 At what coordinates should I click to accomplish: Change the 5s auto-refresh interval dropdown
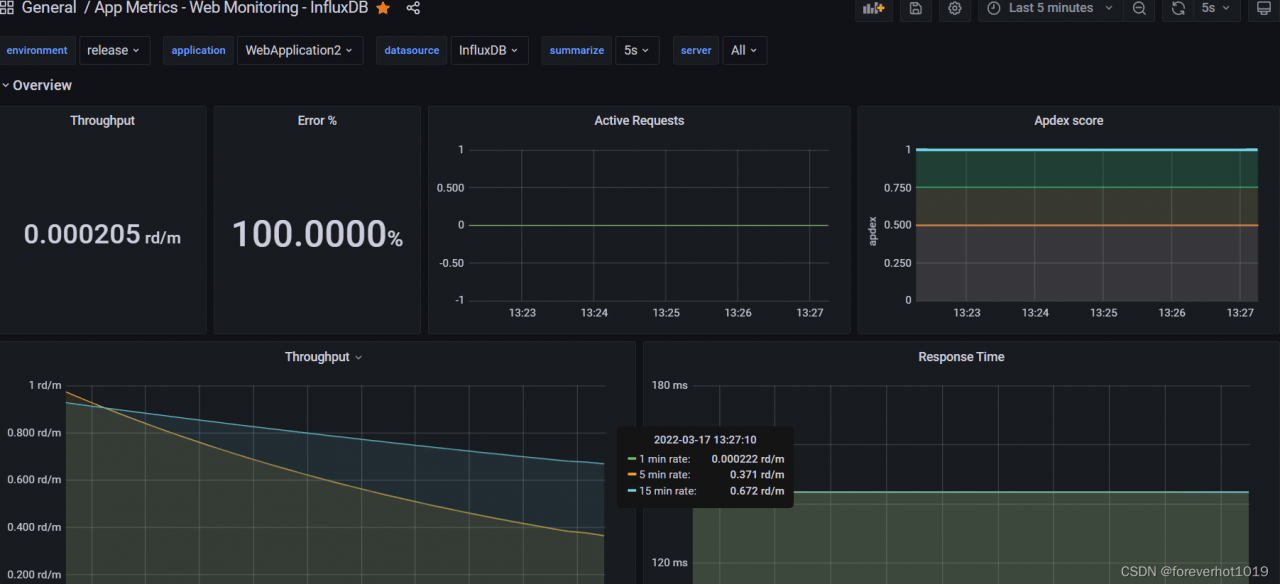(1215, 9)
